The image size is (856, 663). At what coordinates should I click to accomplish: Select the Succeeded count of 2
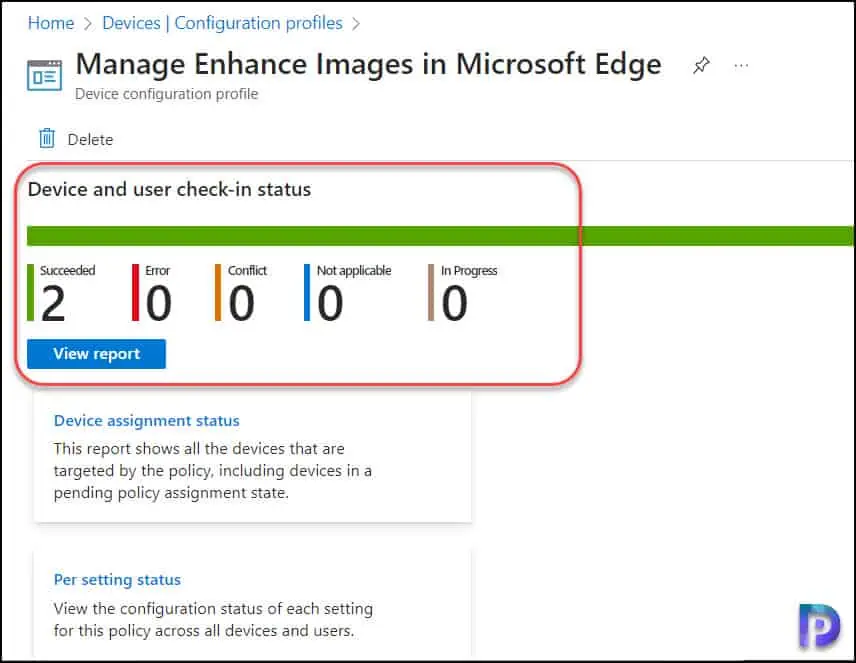53,303
